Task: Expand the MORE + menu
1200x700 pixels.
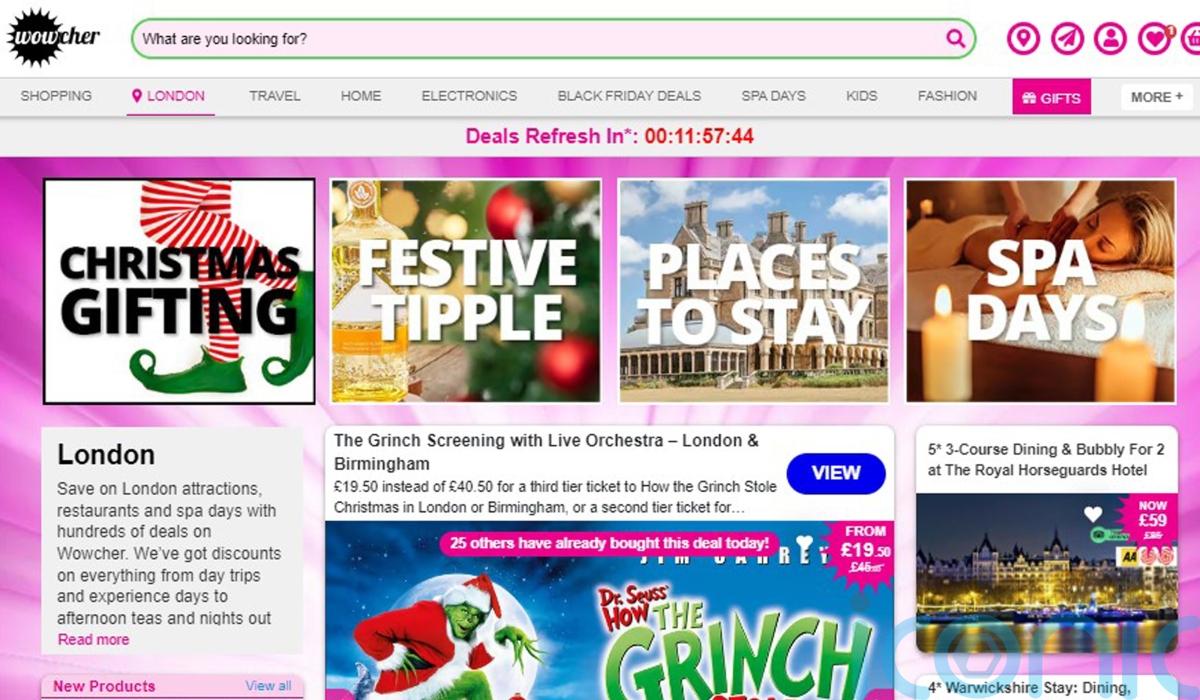Action: [x=1157, y=97]
